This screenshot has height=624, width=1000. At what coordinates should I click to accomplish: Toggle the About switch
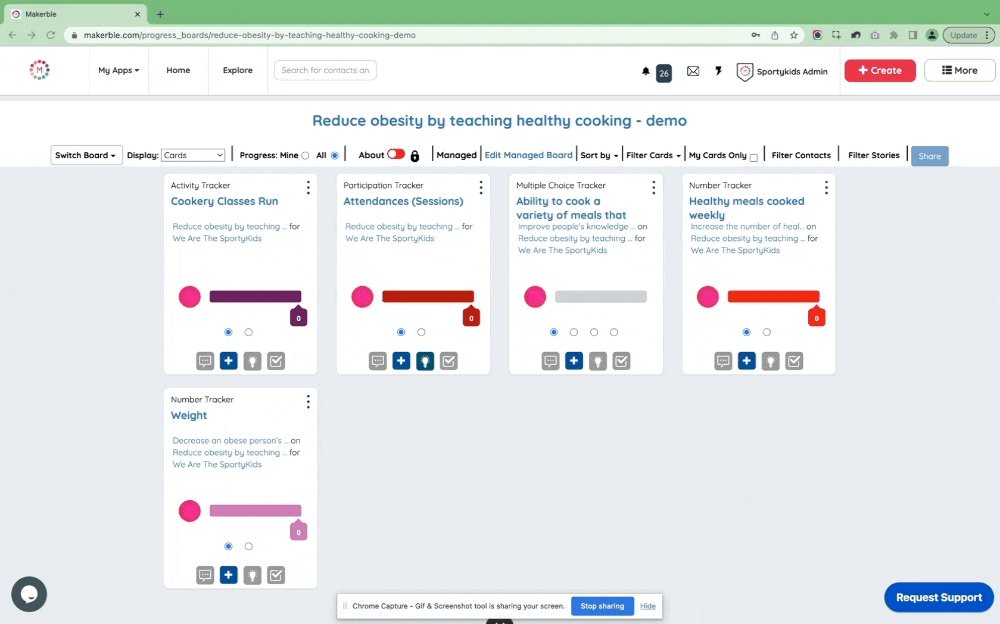tap(396, 154)
